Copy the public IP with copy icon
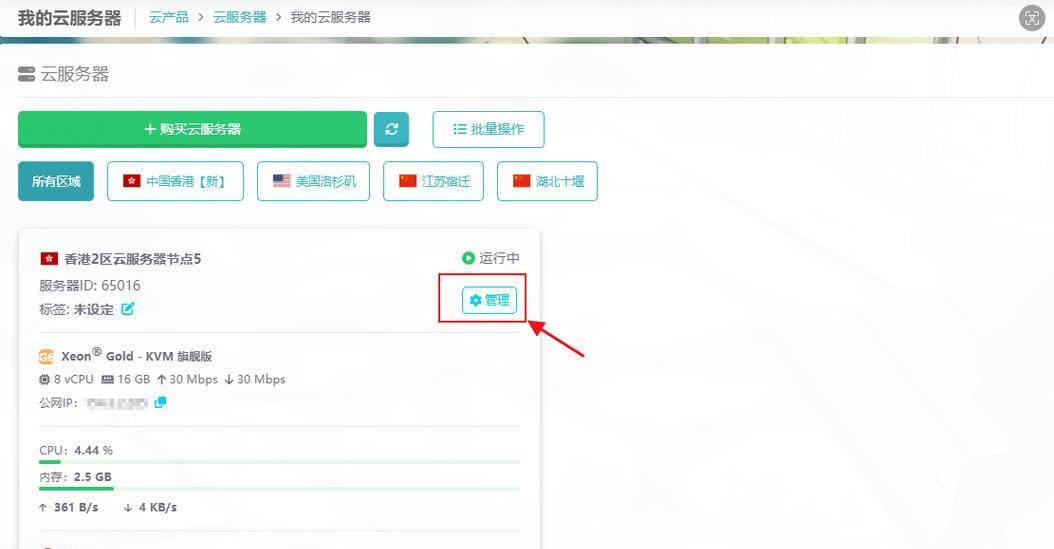 pos(160,403)
